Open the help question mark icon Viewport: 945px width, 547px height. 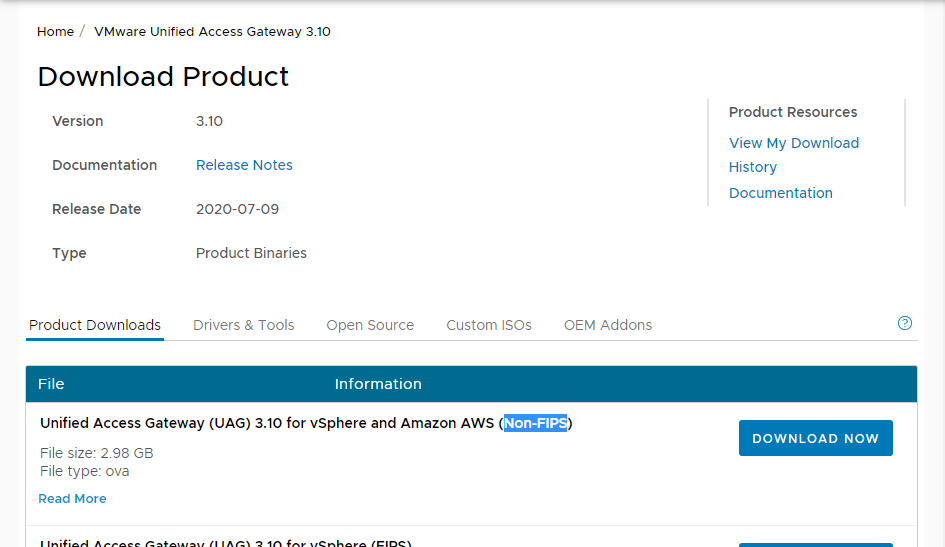coord(905,323)
